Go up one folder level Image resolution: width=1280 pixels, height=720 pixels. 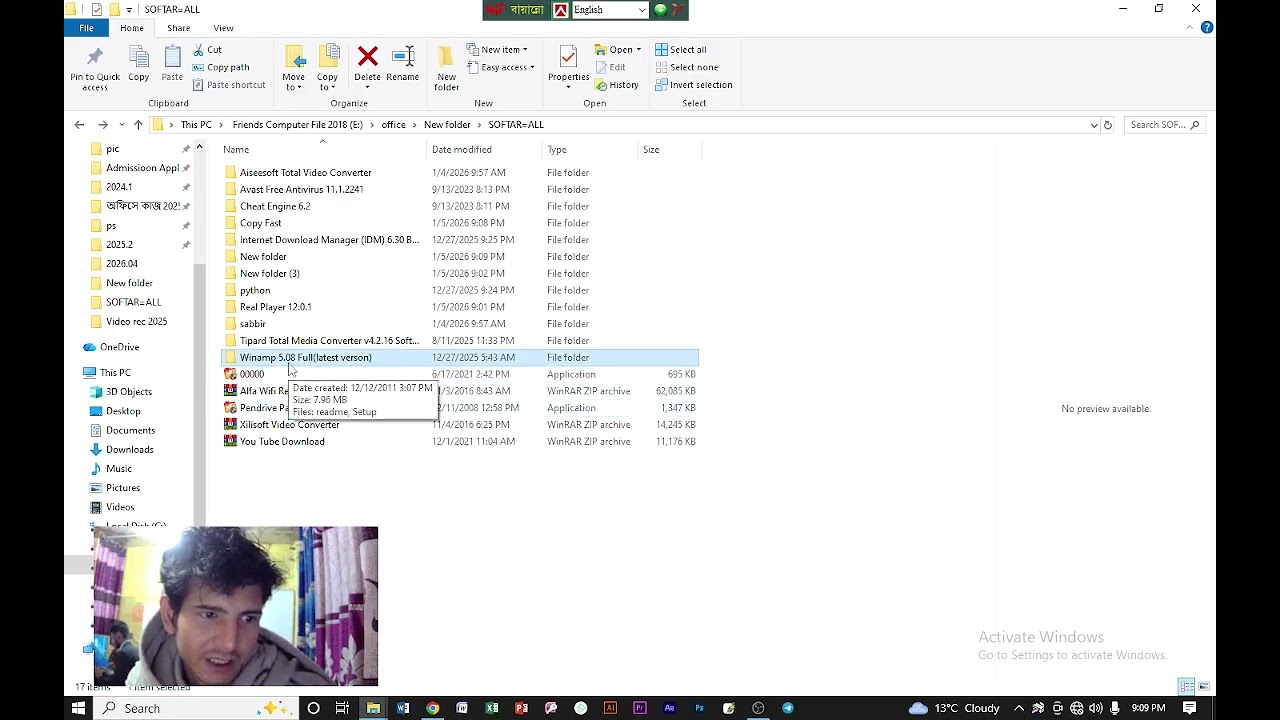138,125
